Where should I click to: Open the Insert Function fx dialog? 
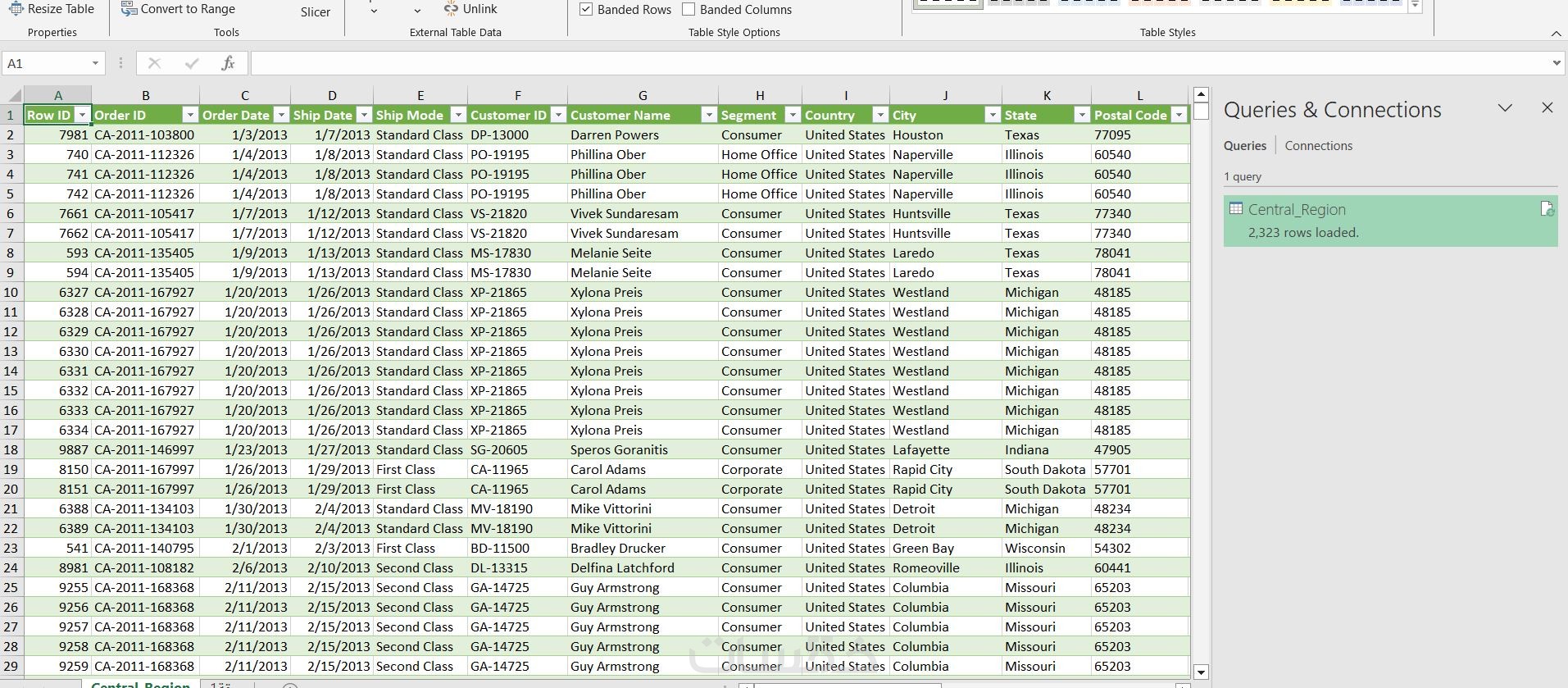click(228, 63)
